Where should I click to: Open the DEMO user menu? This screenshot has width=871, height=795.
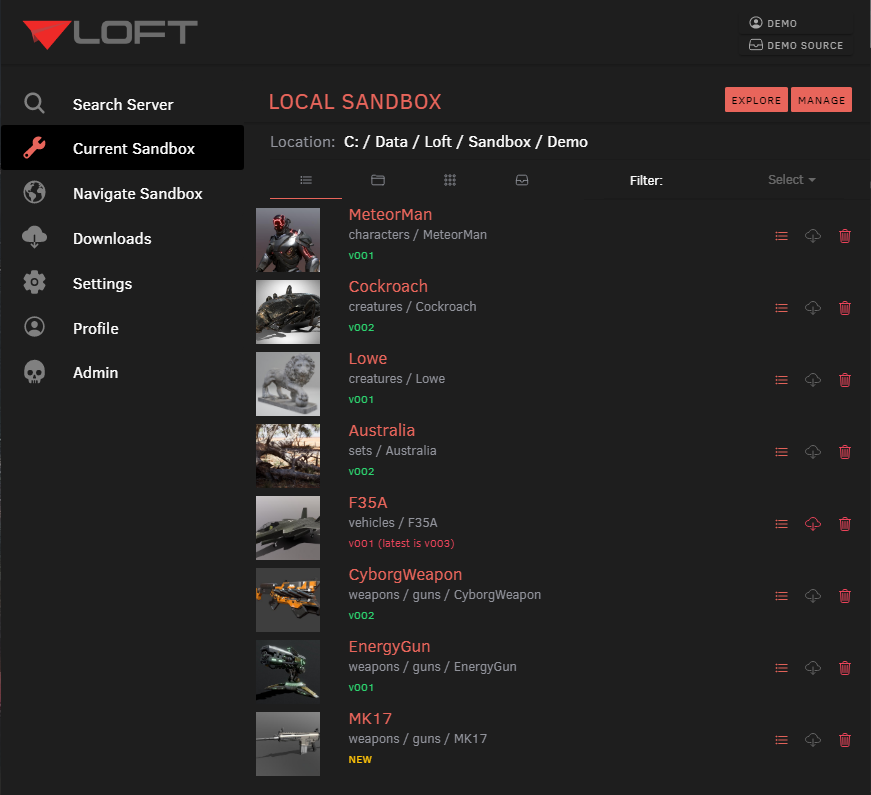(x=773, y=22)
